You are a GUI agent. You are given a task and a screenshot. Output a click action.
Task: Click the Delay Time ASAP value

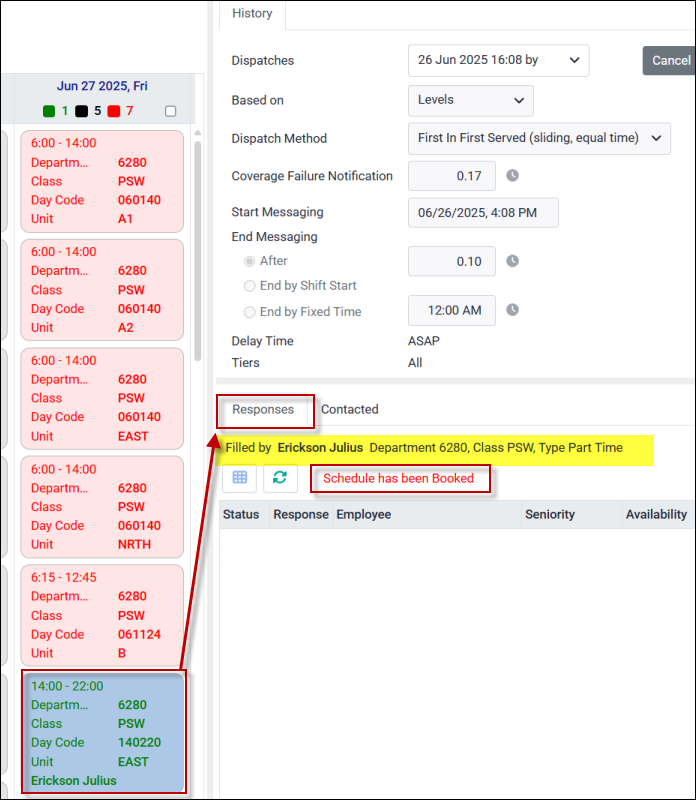(x=424, y=341)
